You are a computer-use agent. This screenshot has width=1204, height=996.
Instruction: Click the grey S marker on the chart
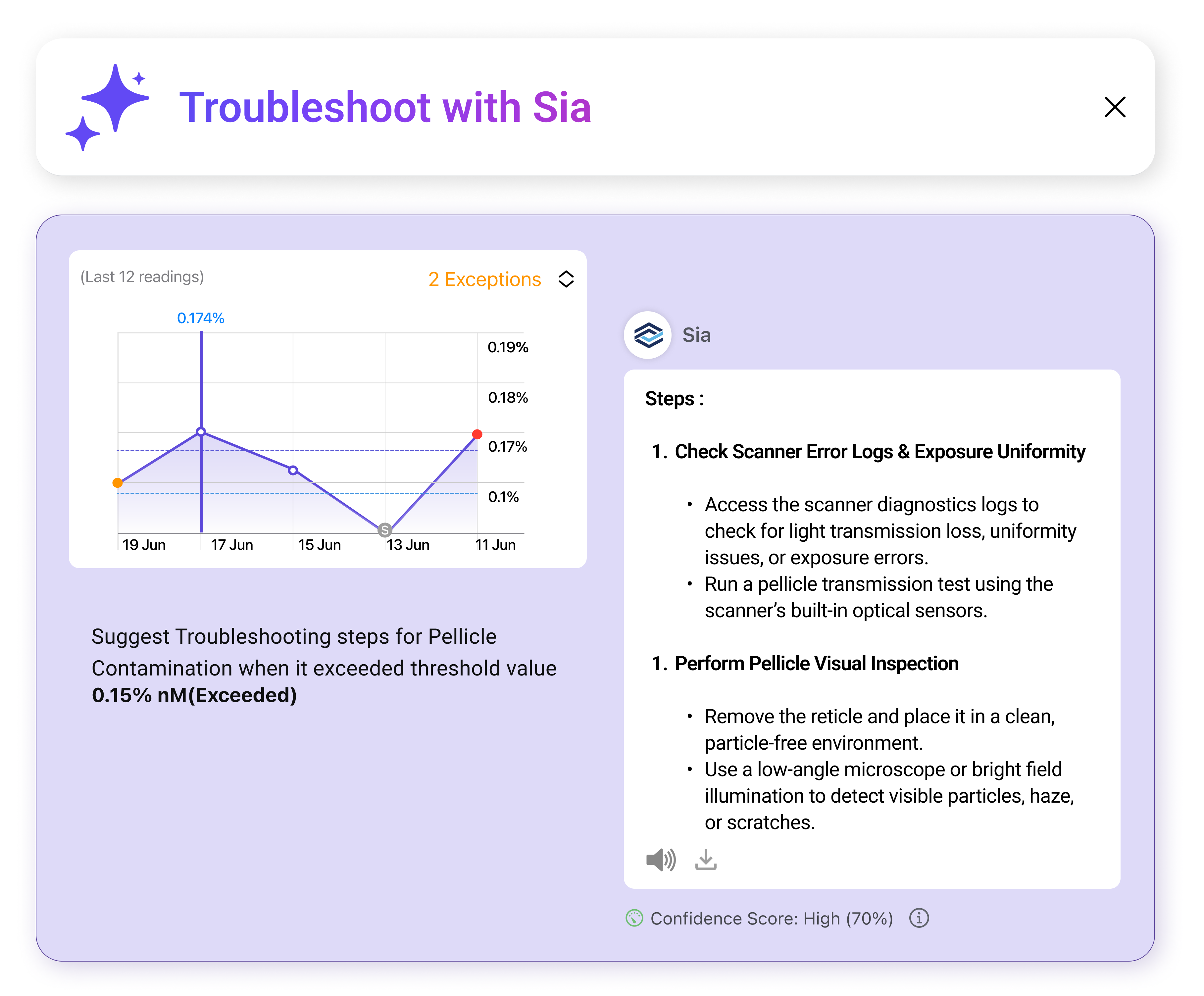[x=385, y=530]
